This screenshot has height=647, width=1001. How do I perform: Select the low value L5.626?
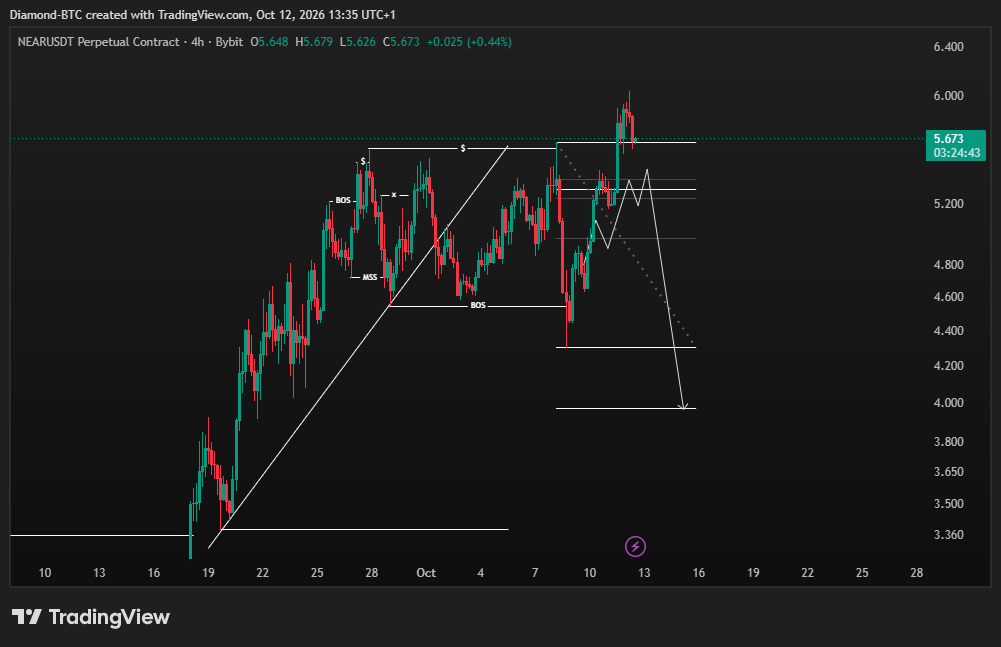point(358,42)
